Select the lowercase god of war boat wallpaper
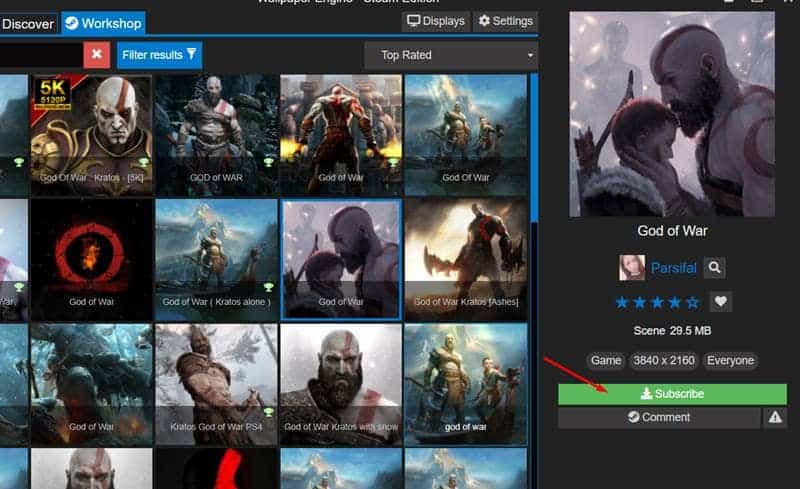Viewport: 800px width, 489px height. click(466, 384)
